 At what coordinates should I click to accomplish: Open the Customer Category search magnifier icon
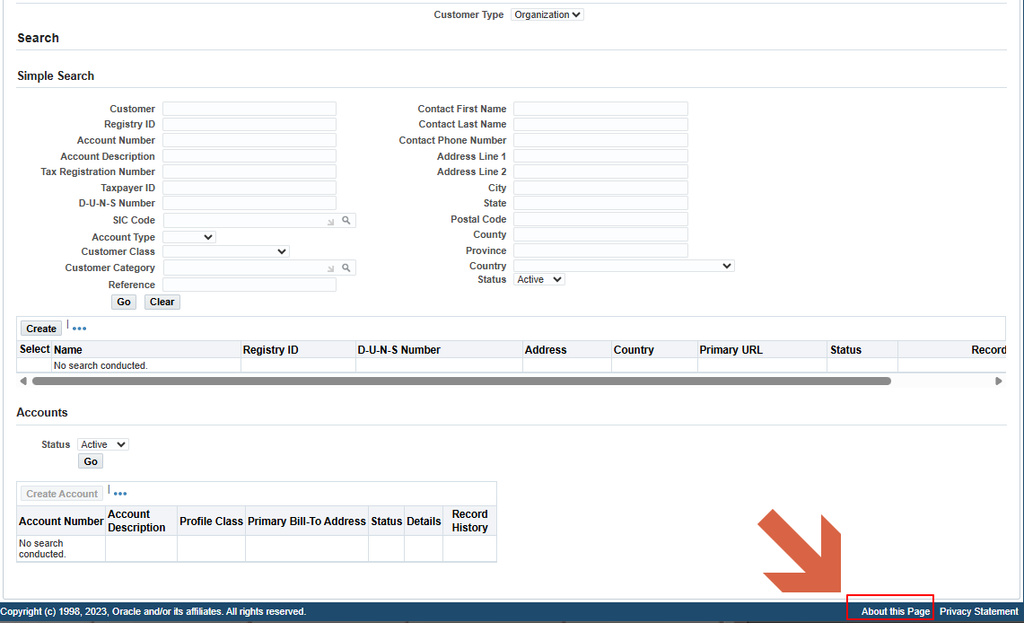pos(346,268)
